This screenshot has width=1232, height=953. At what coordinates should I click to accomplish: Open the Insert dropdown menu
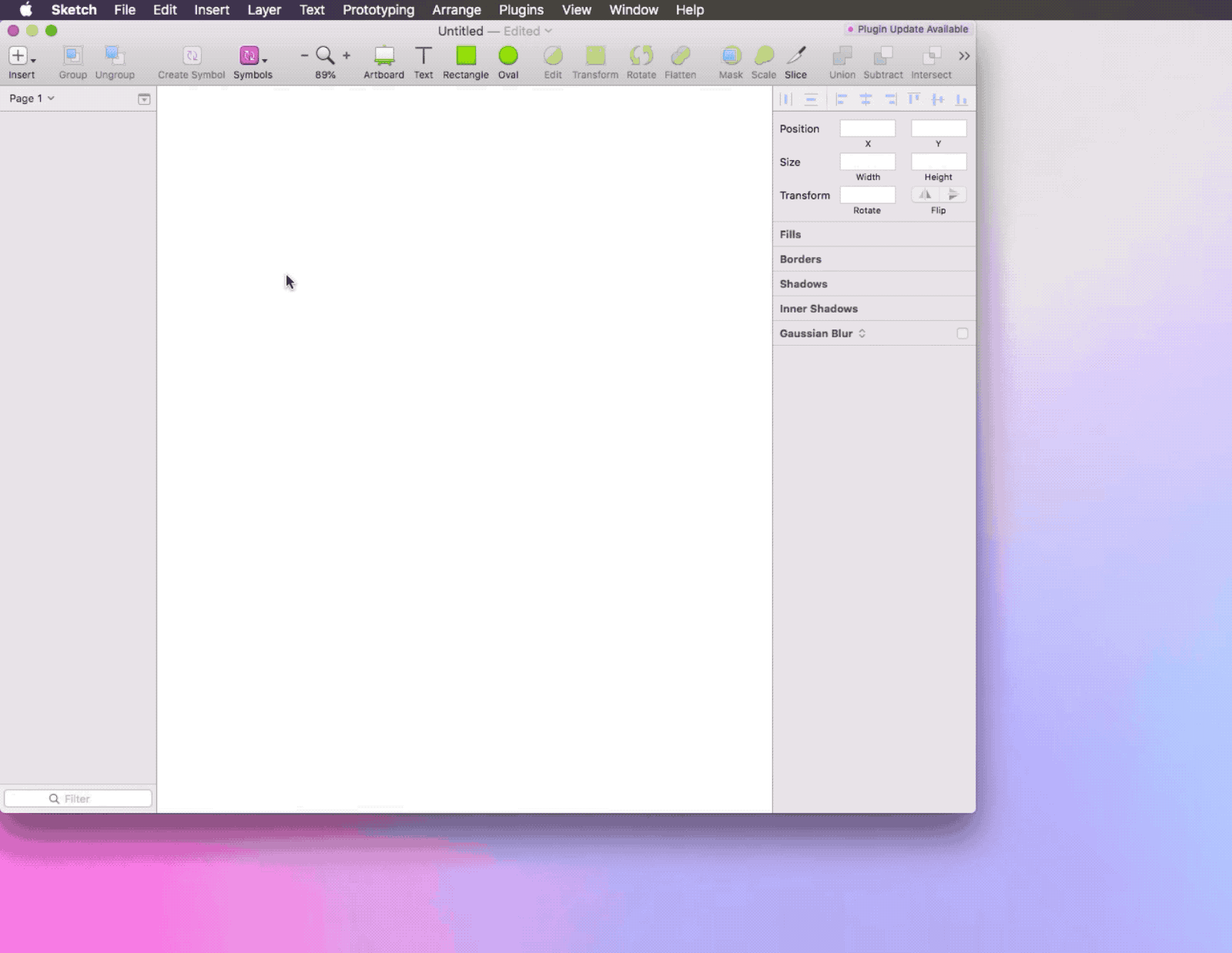(22, 56)
